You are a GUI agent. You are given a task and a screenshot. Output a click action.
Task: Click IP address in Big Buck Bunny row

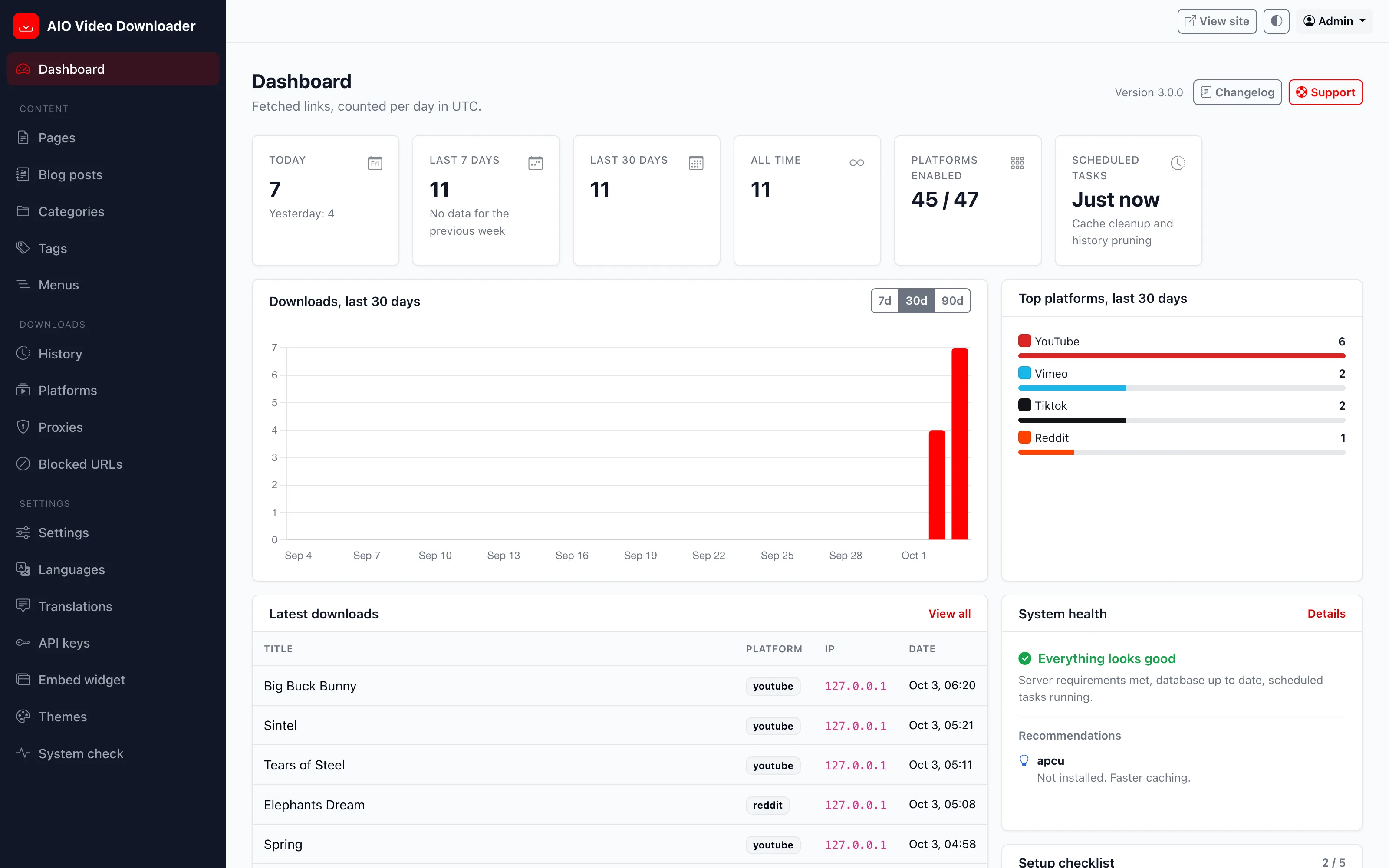[x=855, y=686]
